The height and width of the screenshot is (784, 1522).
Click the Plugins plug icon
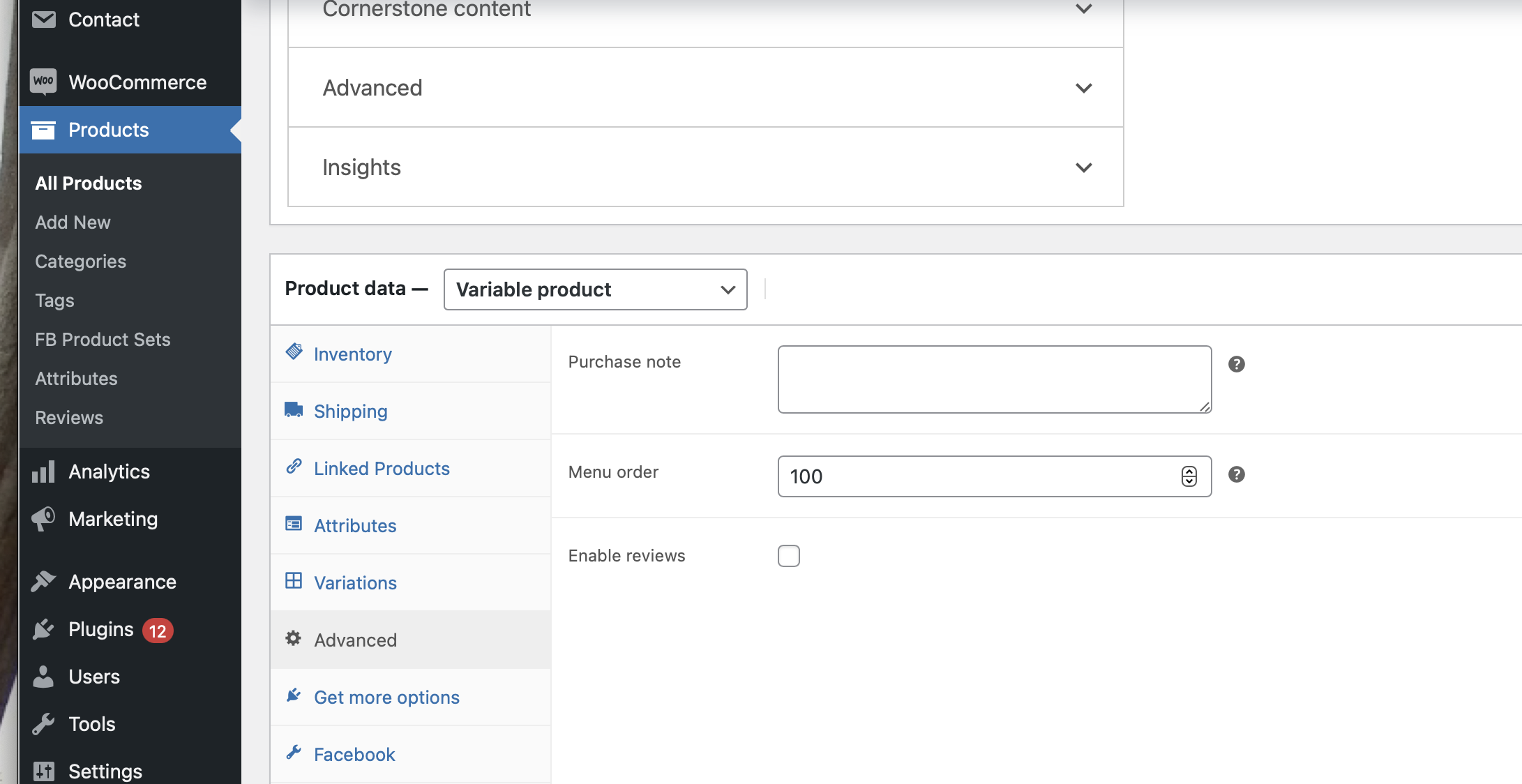pyautogui.click(x=43, y=629)
